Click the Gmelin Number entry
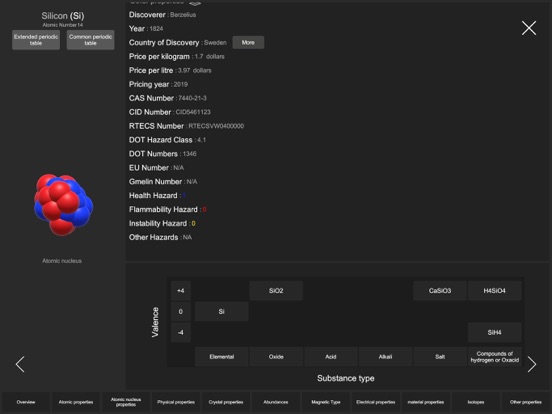The height and width of the screenshot is (414, 552). 163,182
